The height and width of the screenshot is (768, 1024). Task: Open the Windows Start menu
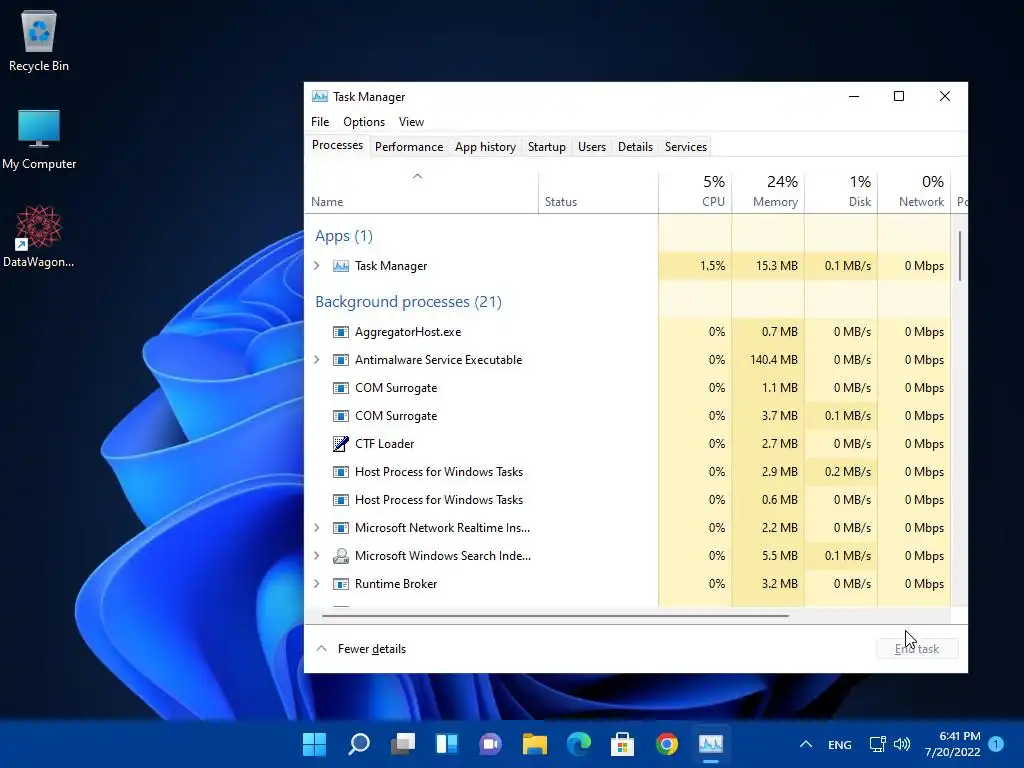pos(314,744)
